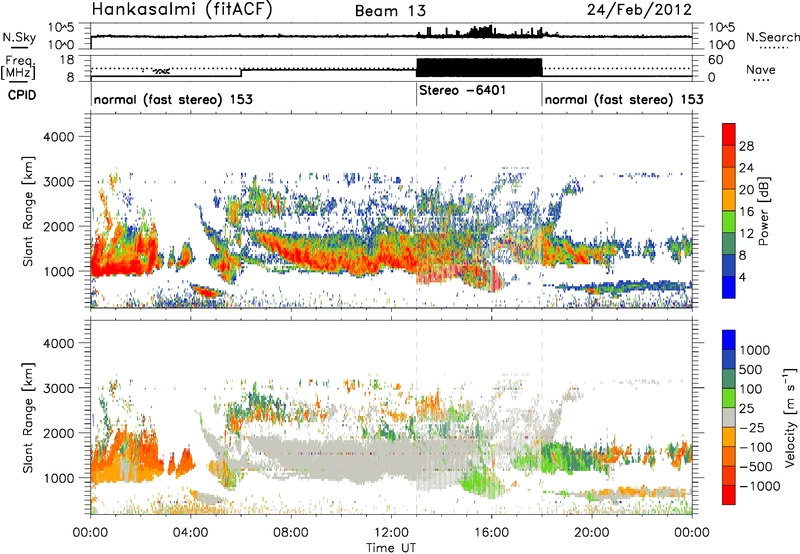Click the 04:00 time tick label
This screenshot has height=554, width=800.
click(190, 533)
